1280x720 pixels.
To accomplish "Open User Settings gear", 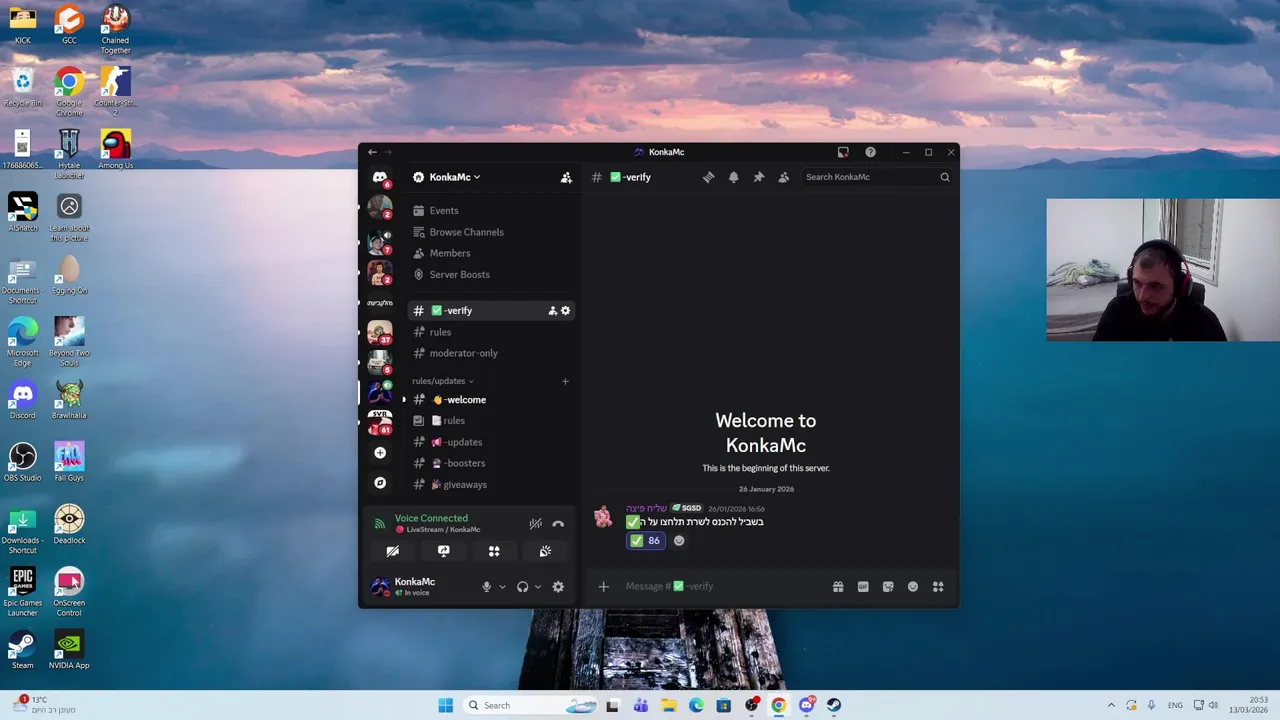I will point(558,587).
